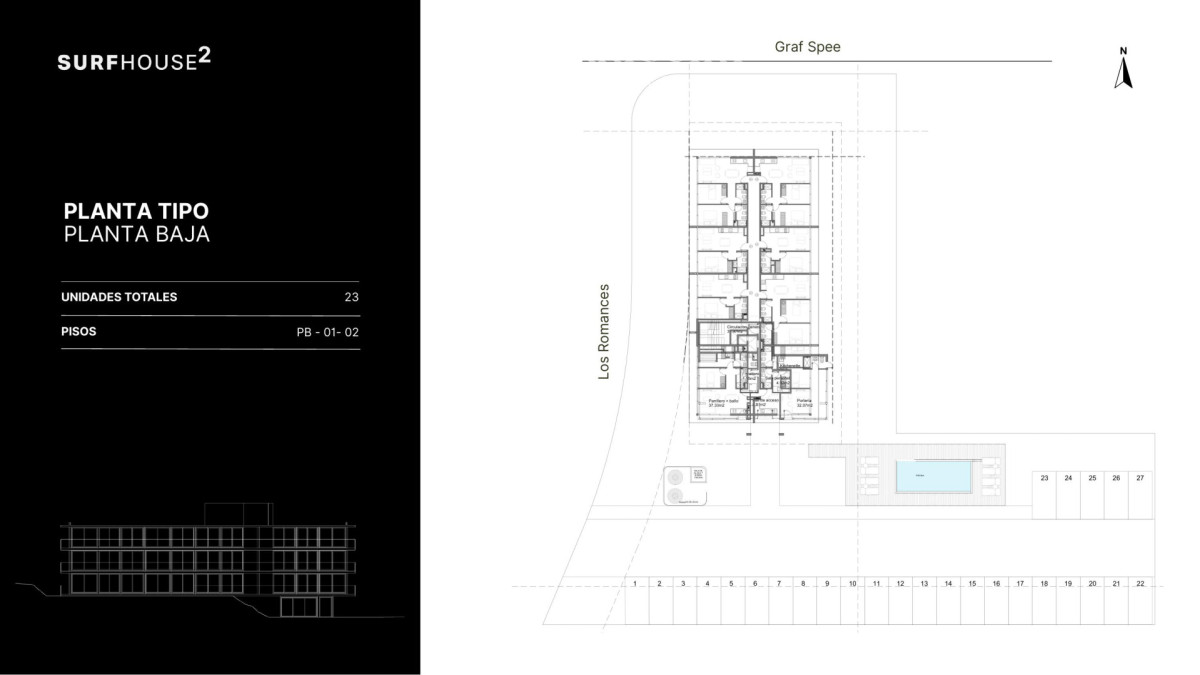Open the building elevation drawing thumbnail
1200x675 pixels.
point(209,562)
